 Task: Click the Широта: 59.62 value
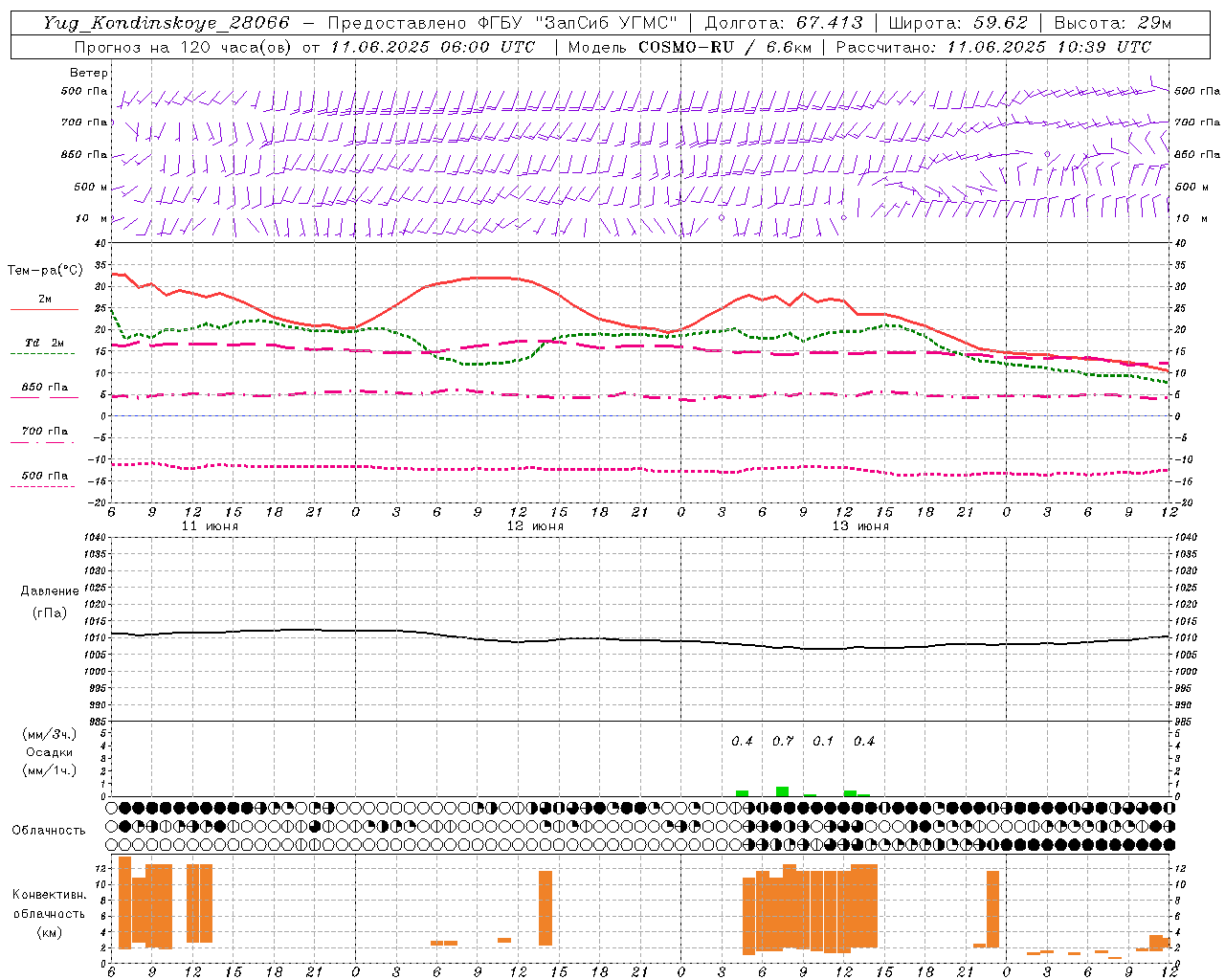(957, 23)
